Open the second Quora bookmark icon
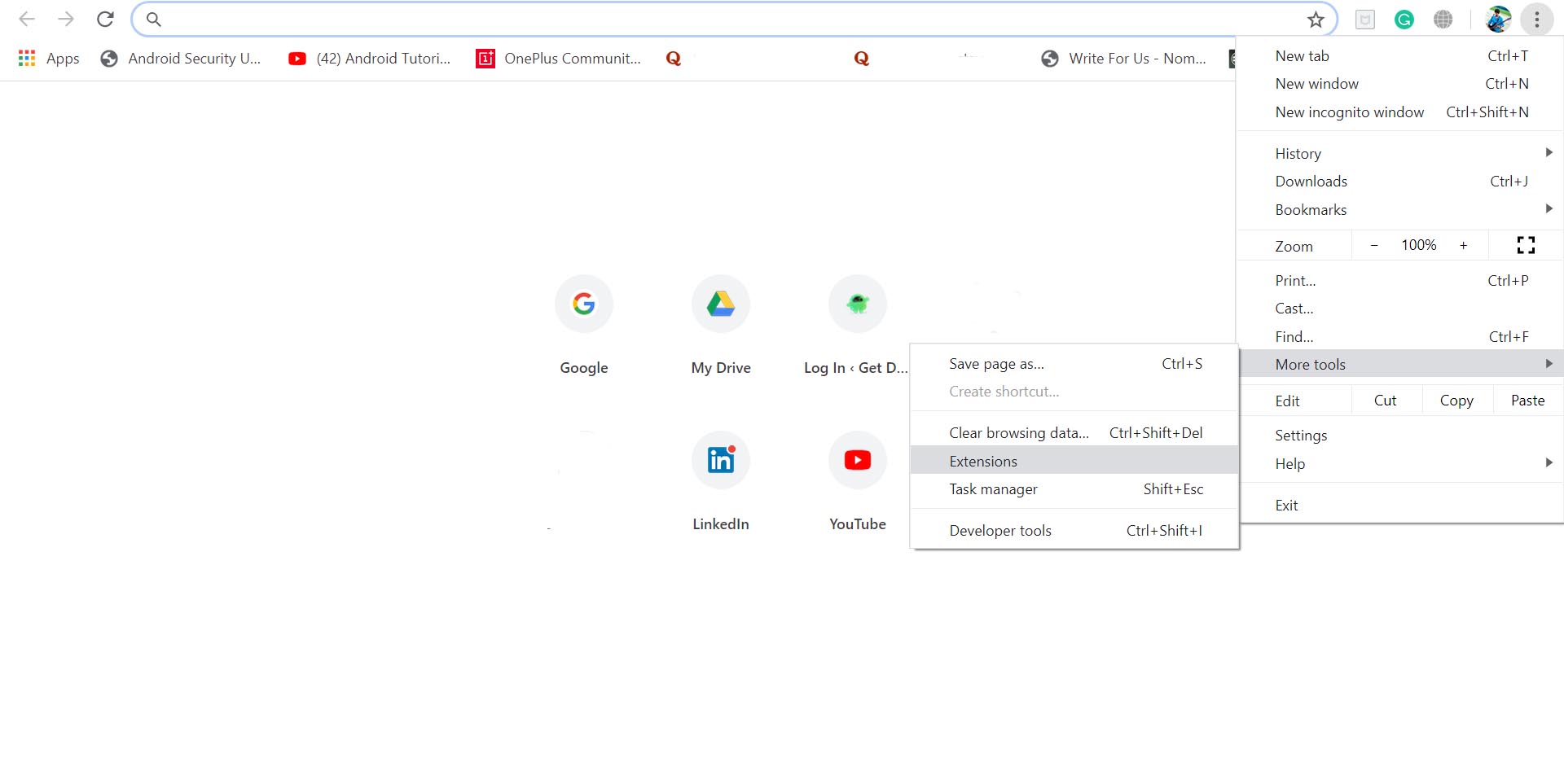 [x=862, y=59]
